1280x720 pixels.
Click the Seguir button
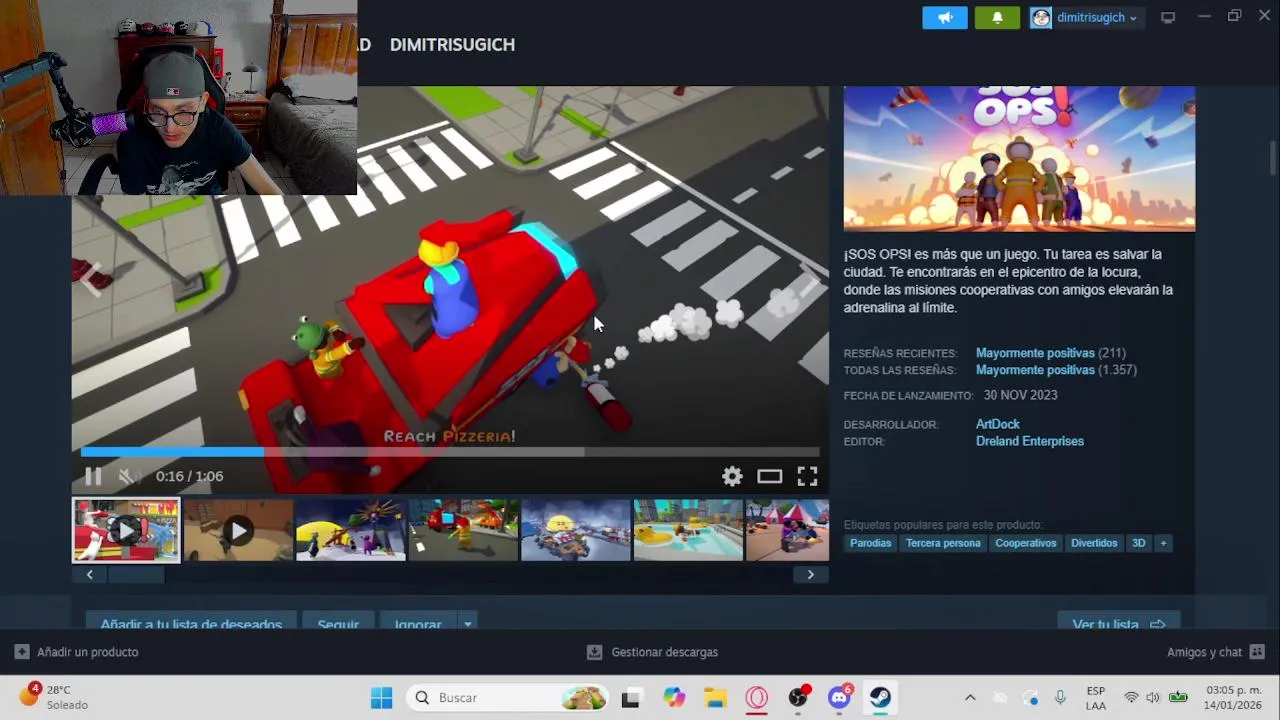click(338, 622)
